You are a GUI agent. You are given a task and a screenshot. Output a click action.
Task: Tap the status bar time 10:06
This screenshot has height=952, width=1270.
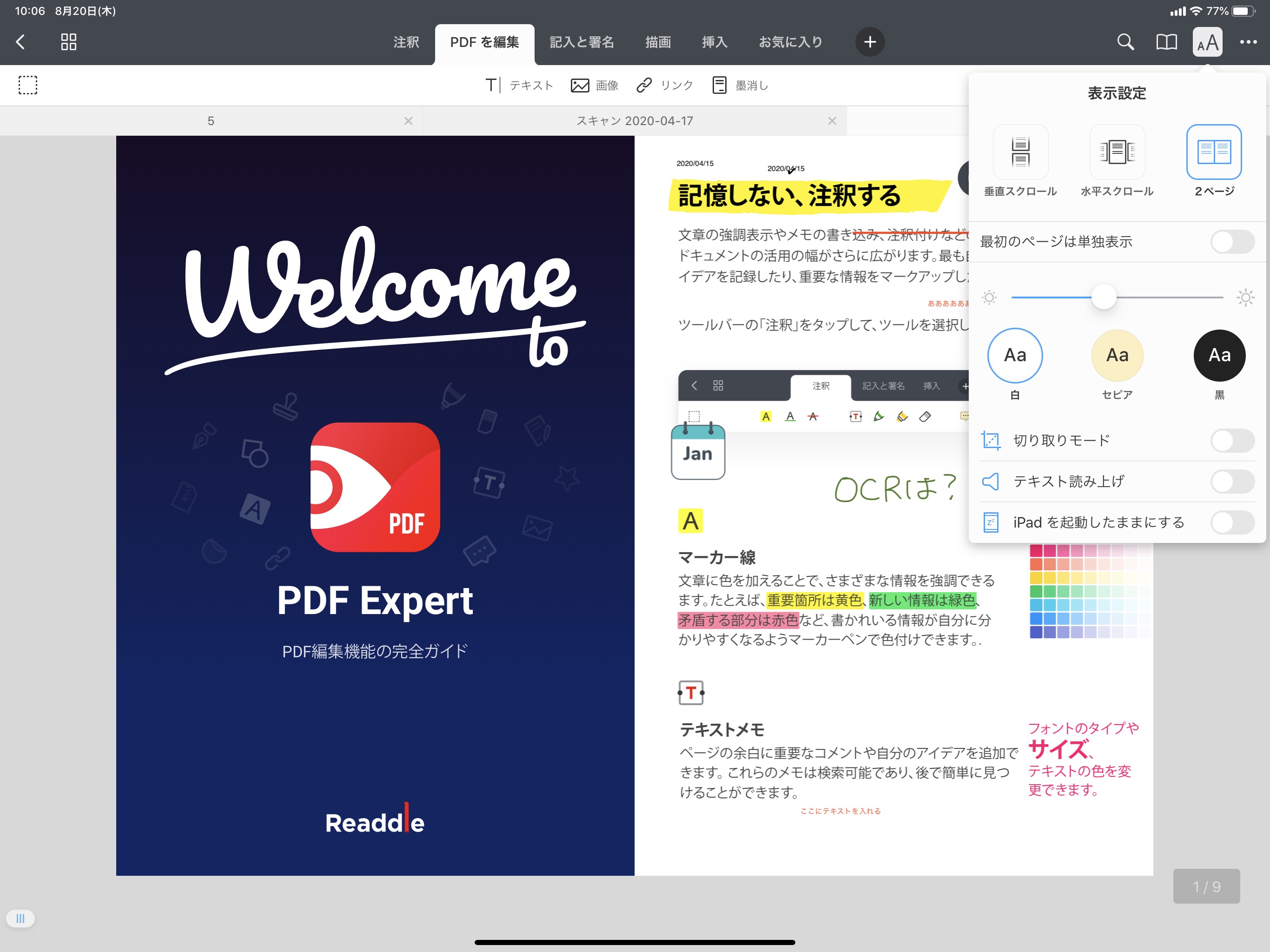pyautogui.click(x=30, y=11)
